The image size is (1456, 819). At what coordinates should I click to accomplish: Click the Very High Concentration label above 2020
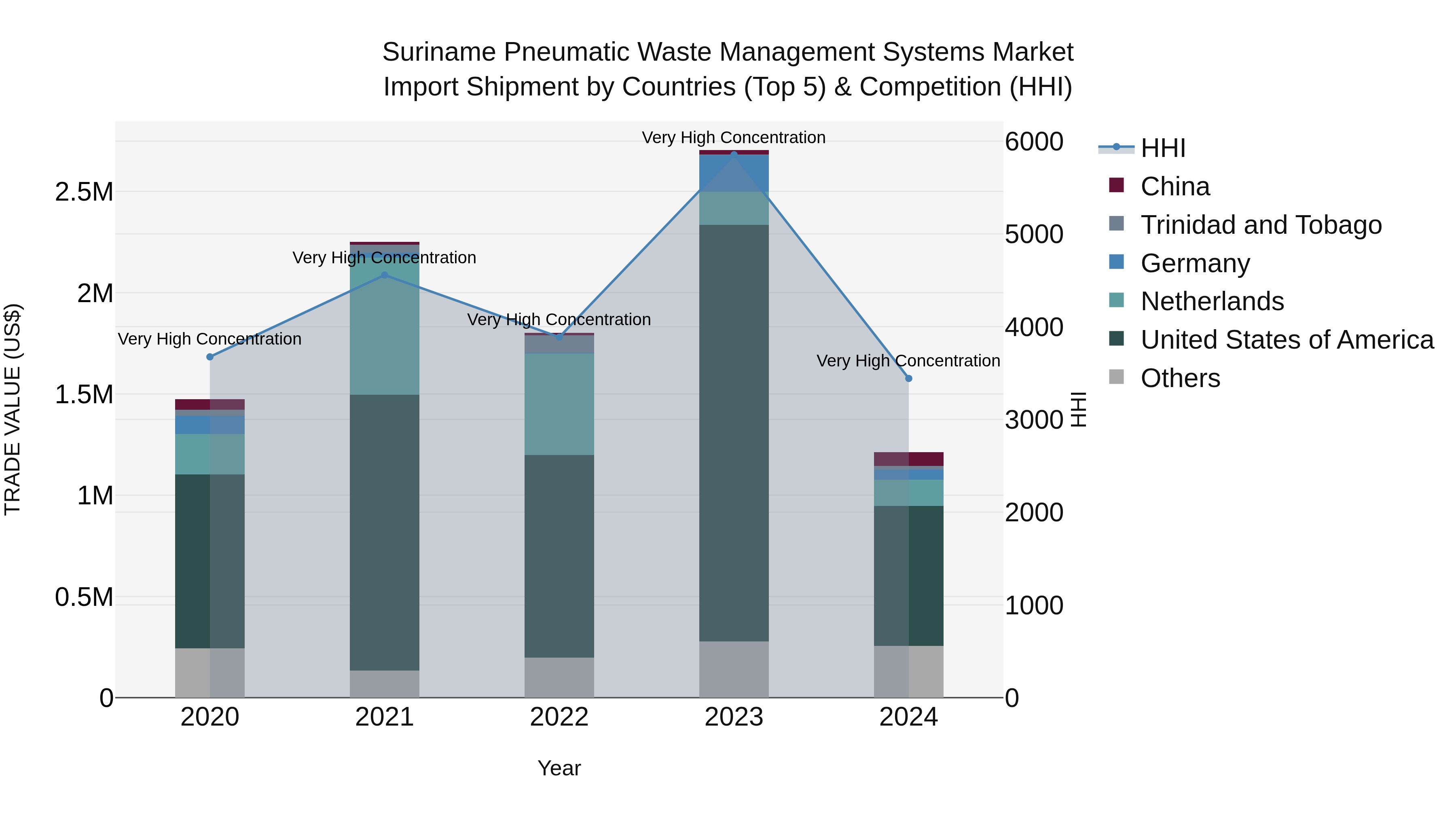210,339
